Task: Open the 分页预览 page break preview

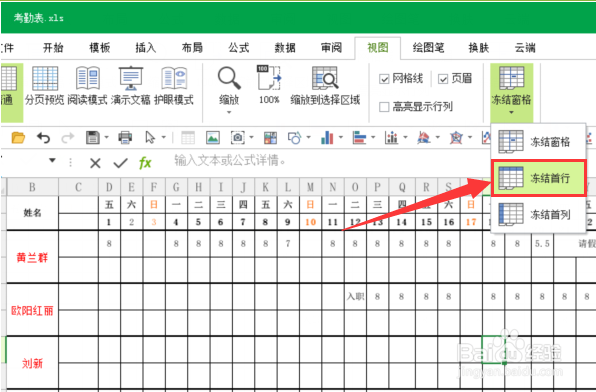Action: (45, 86)
